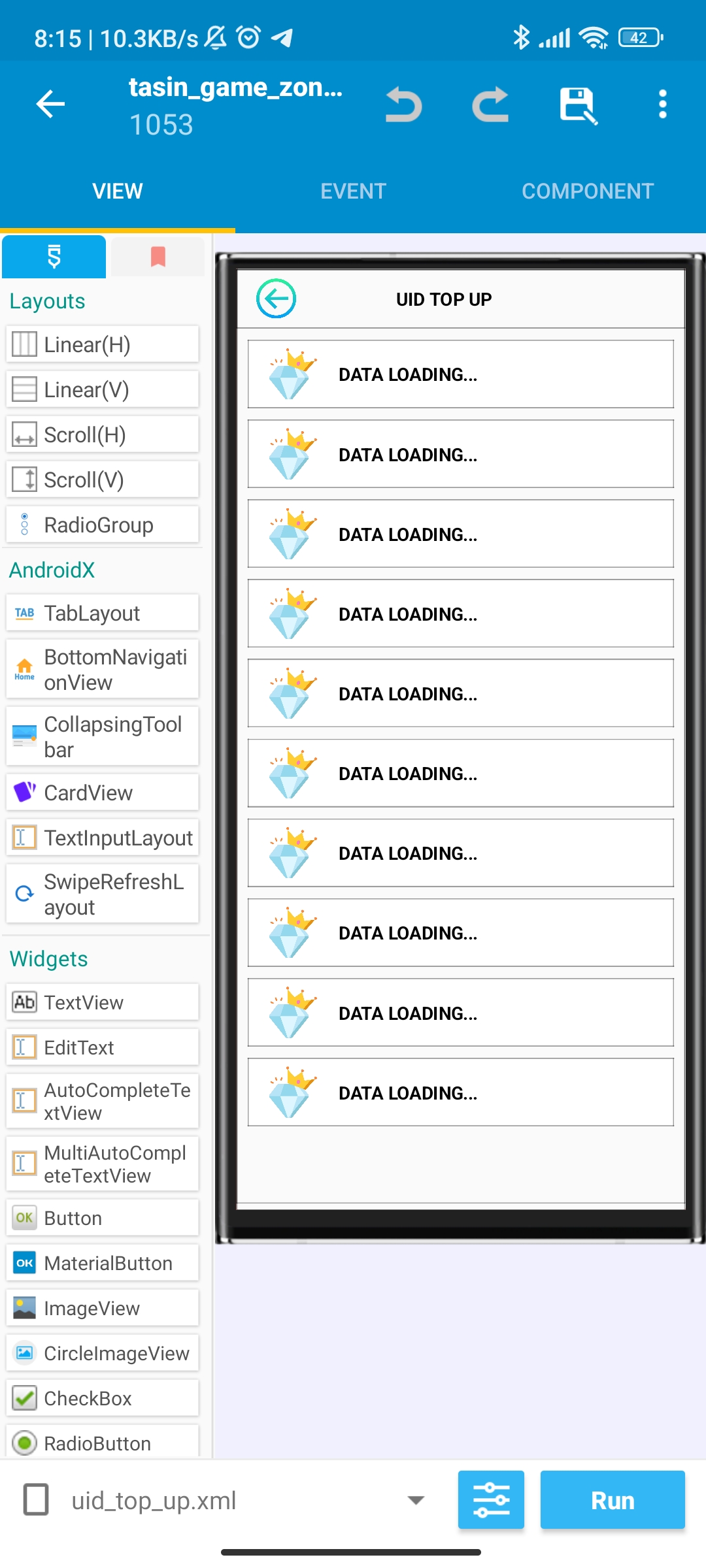Expand the uid_top_up.xml file dropdown arrow

[416, 1500]
